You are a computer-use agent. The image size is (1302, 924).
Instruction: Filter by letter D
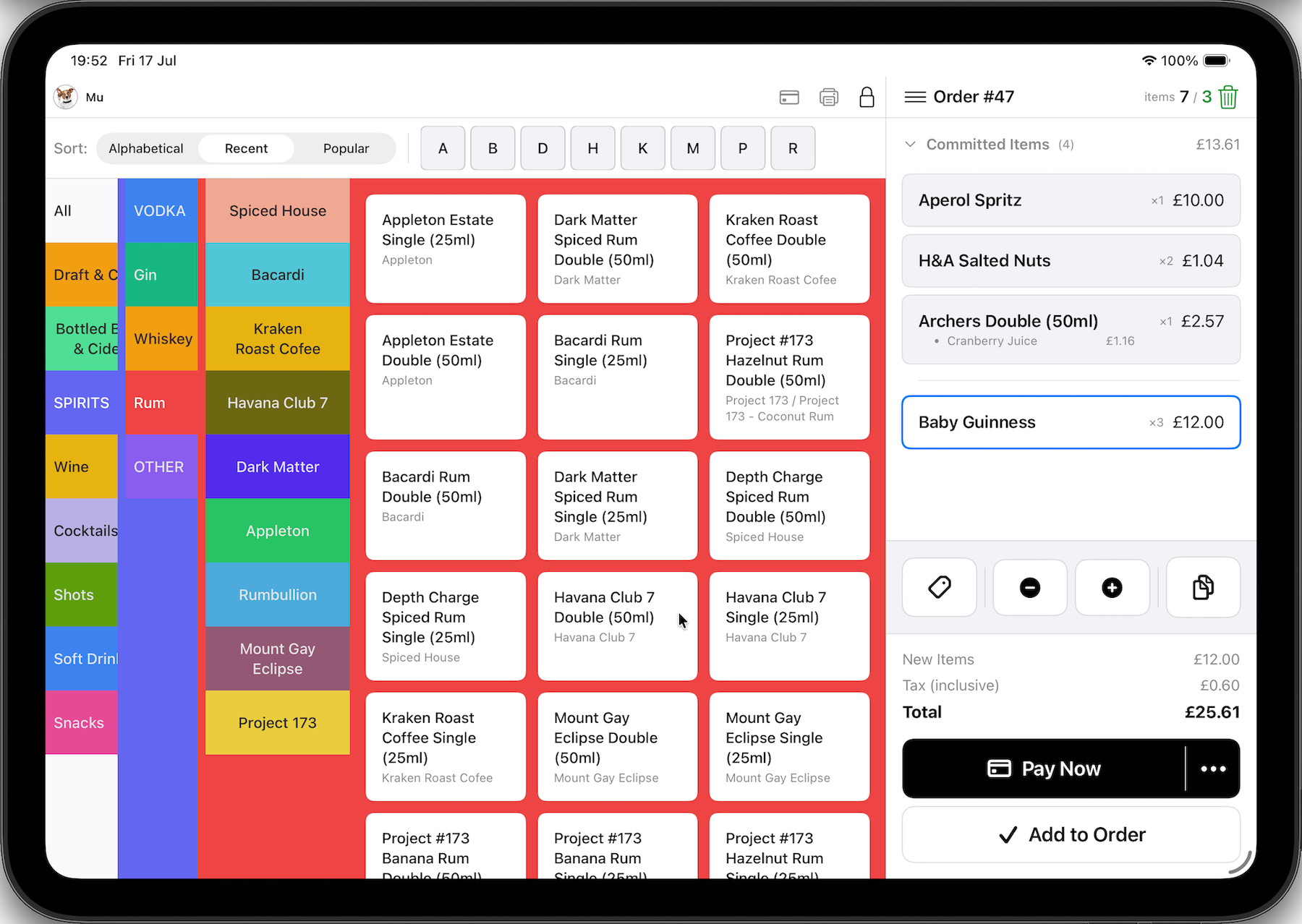tap(542, 148)
